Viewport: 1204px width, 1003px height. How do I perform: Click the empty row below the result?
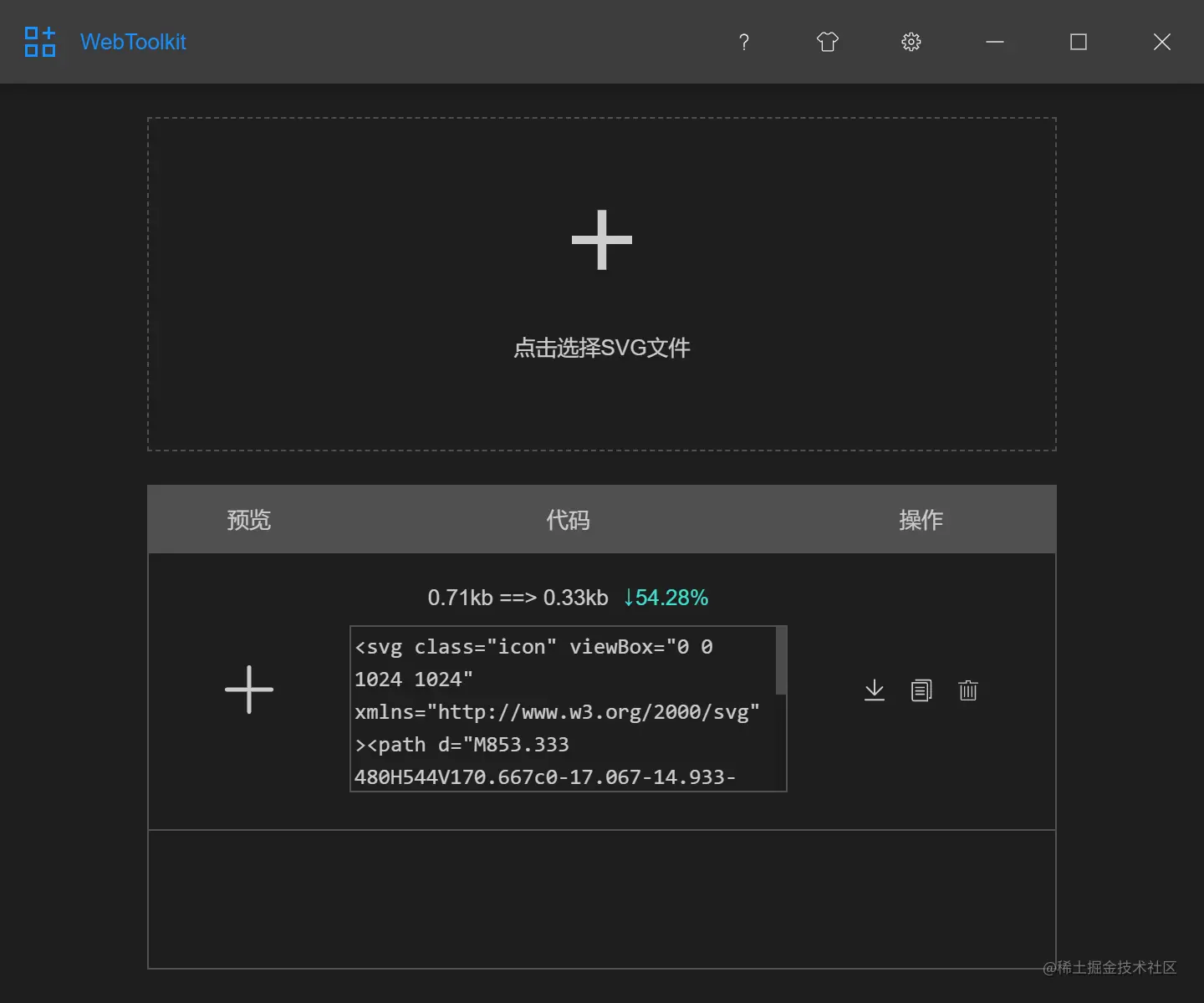[601, 899]
